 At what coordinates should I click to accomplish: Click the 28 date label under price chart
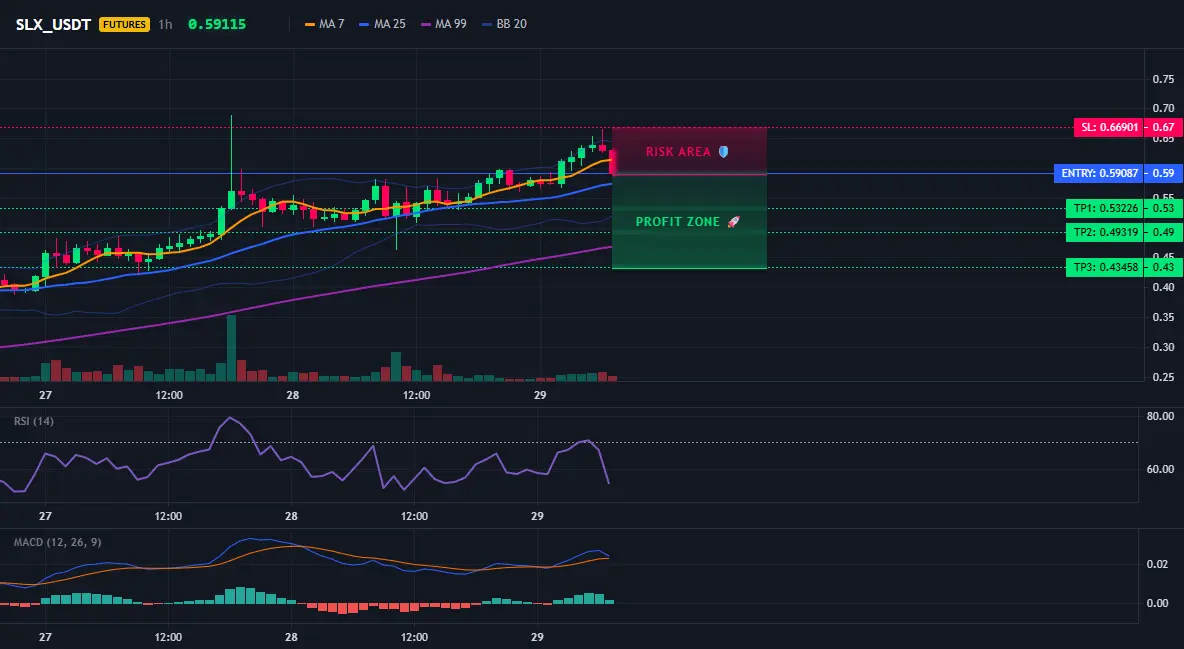tap(292, 395)
